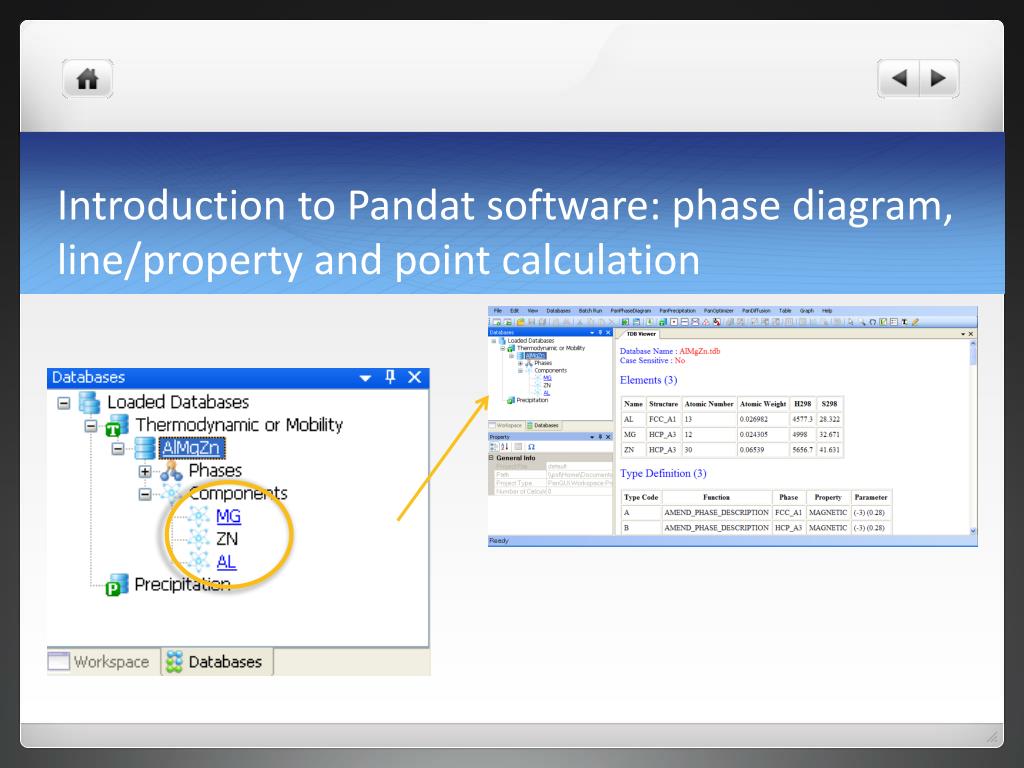This screenshot has height=768, width=1024.
Task: Open PanPhaseDiagram menu in small Pandat window
Action: click(x=631, y=311)
